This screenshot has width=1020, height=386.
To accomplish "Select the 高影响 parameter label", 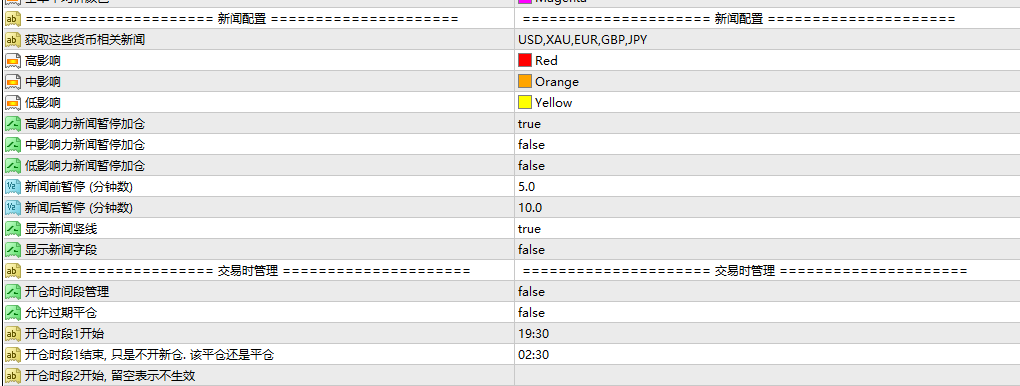I will pyautogui.click(x=42, y=61).
